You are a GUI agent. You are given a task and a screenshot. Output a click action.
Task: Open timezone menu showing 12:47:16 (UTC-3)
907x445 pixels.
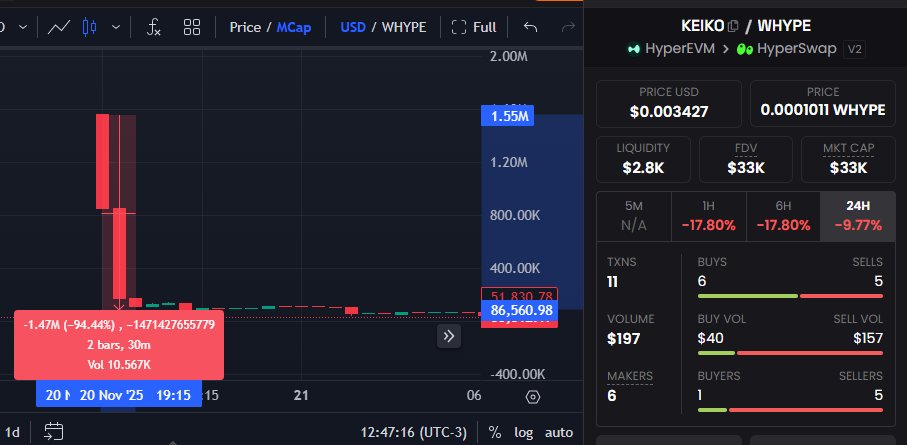click(413, 432)
